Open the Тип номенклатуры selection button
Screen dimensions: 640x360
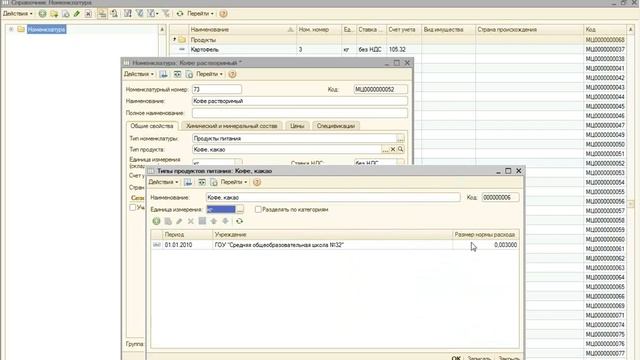click(400, 138)
